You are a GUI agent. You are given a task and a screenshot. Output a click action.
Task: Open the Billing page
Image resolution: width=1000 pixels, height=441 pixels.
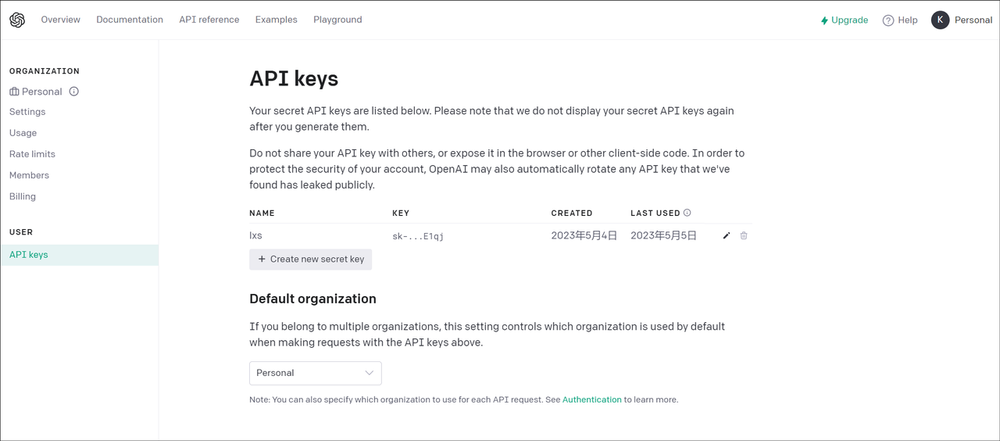pyautogui.click(x=23, y=197)
